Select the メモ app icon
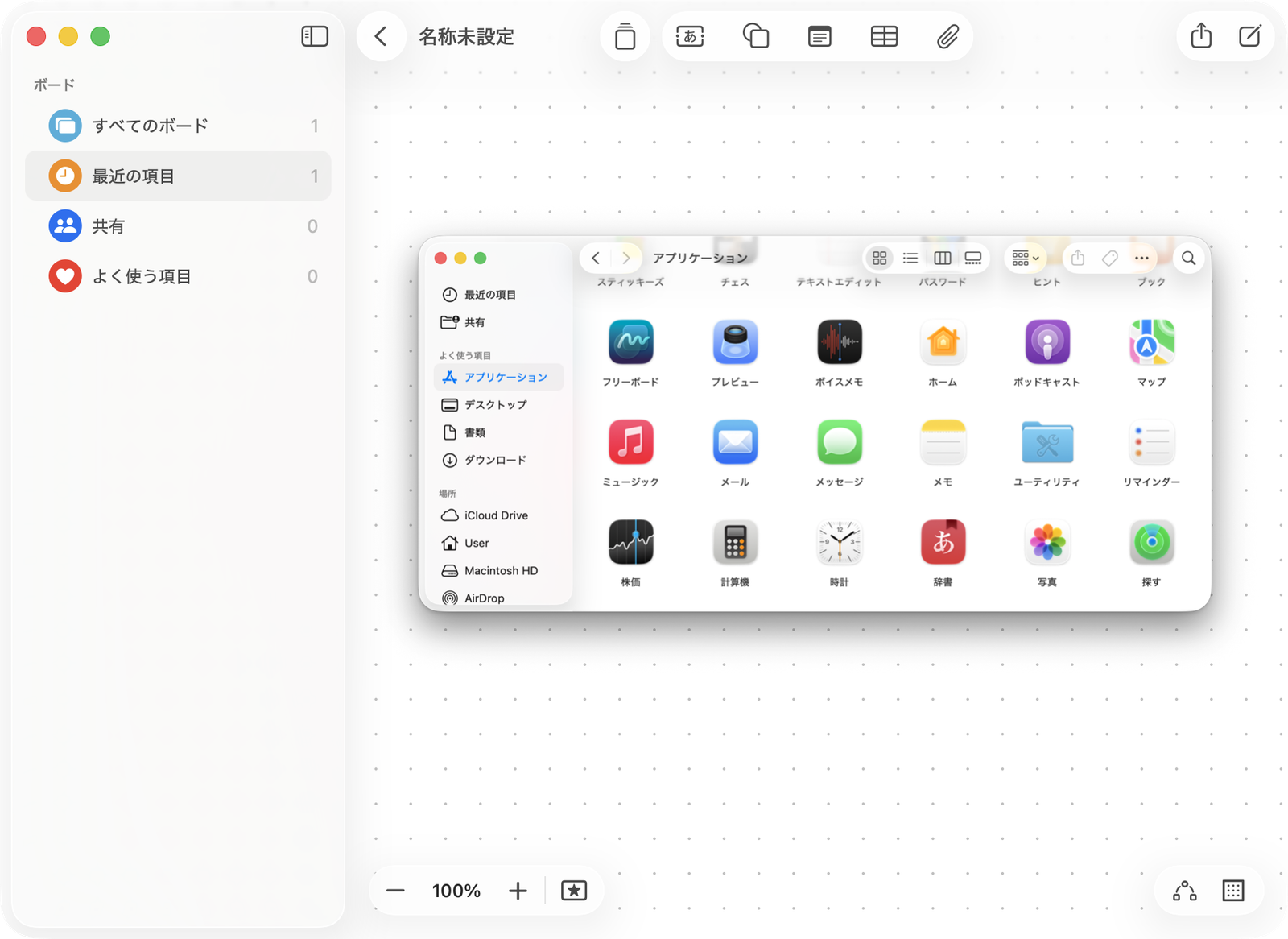 click(x=943, y=442)
